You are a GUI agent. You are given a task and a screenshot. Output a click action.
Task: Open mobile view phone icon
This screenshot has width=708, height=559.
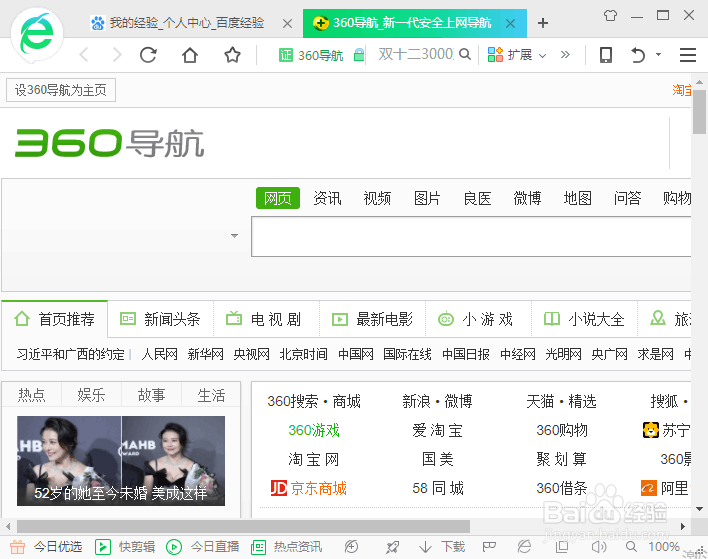pyautogui.click(x=606, y=55)
